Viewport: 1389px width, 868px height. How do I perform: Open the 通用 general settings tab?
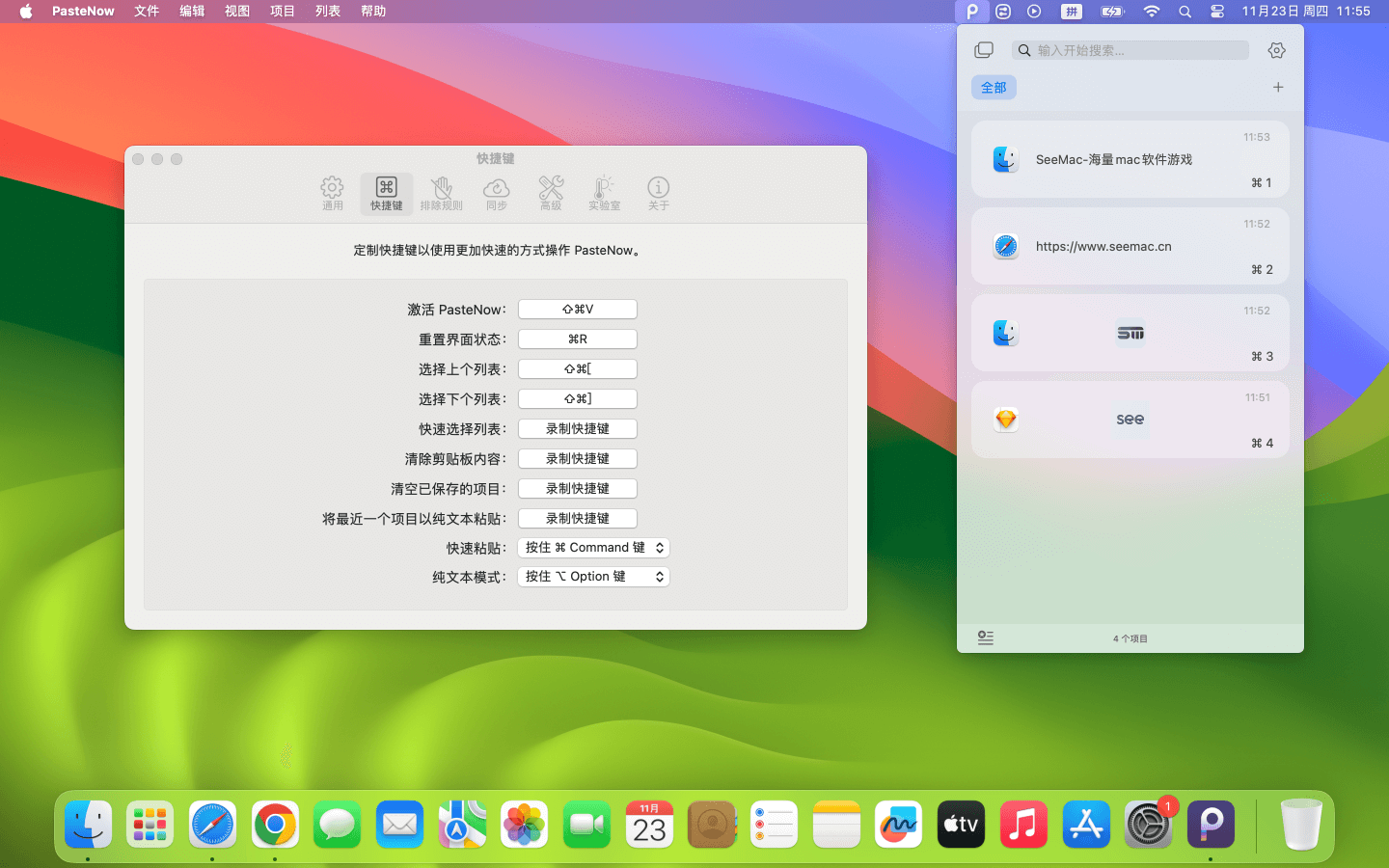coord(332,193)
